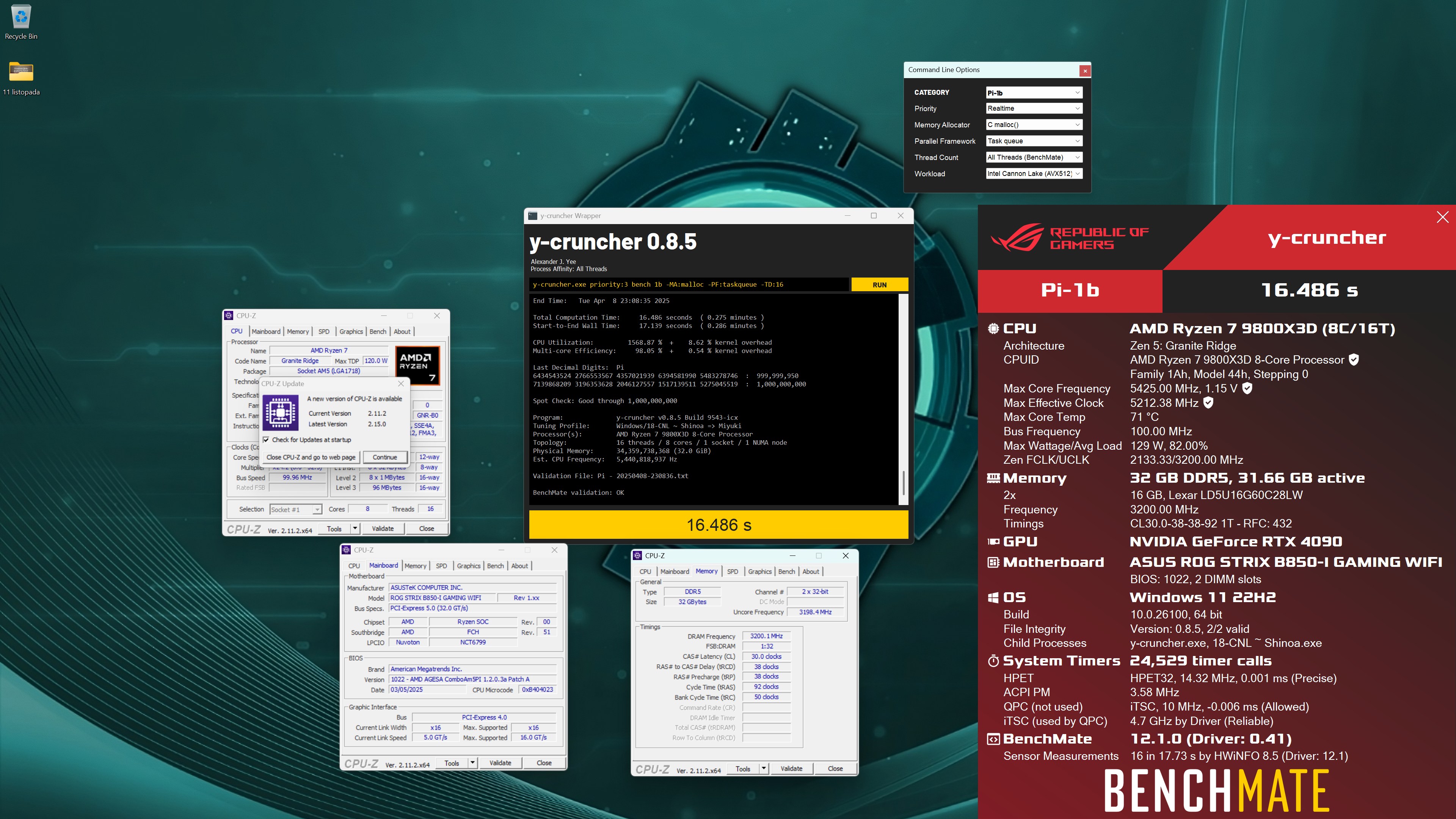The width and height of the screenshot is (1456, 819).
Task: Click the y-cruncher command line input field
Action: tap(689, 285)
